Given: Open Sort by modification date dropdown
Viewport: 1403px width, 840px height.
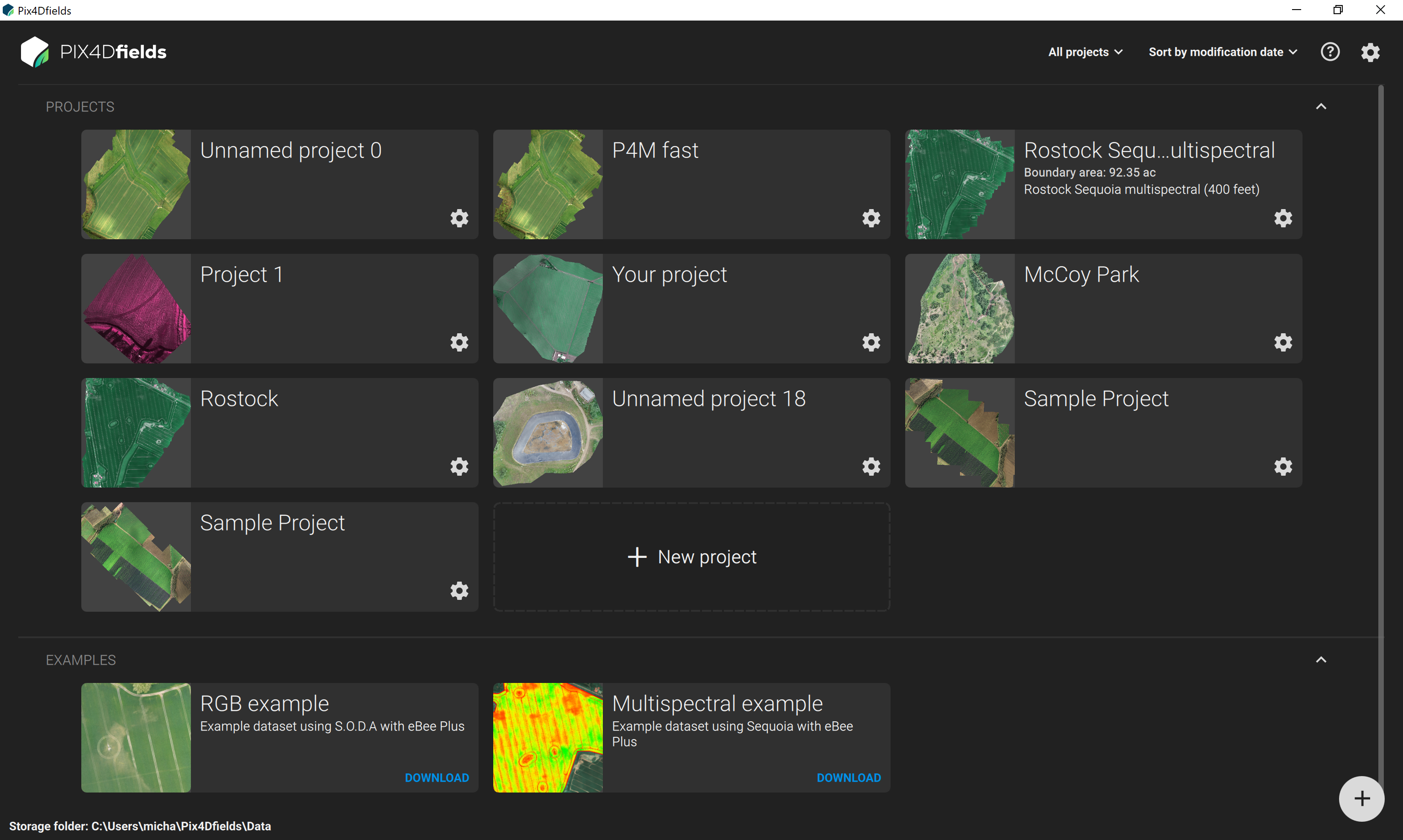Looking at the screenshot, I should point(1223,52).
